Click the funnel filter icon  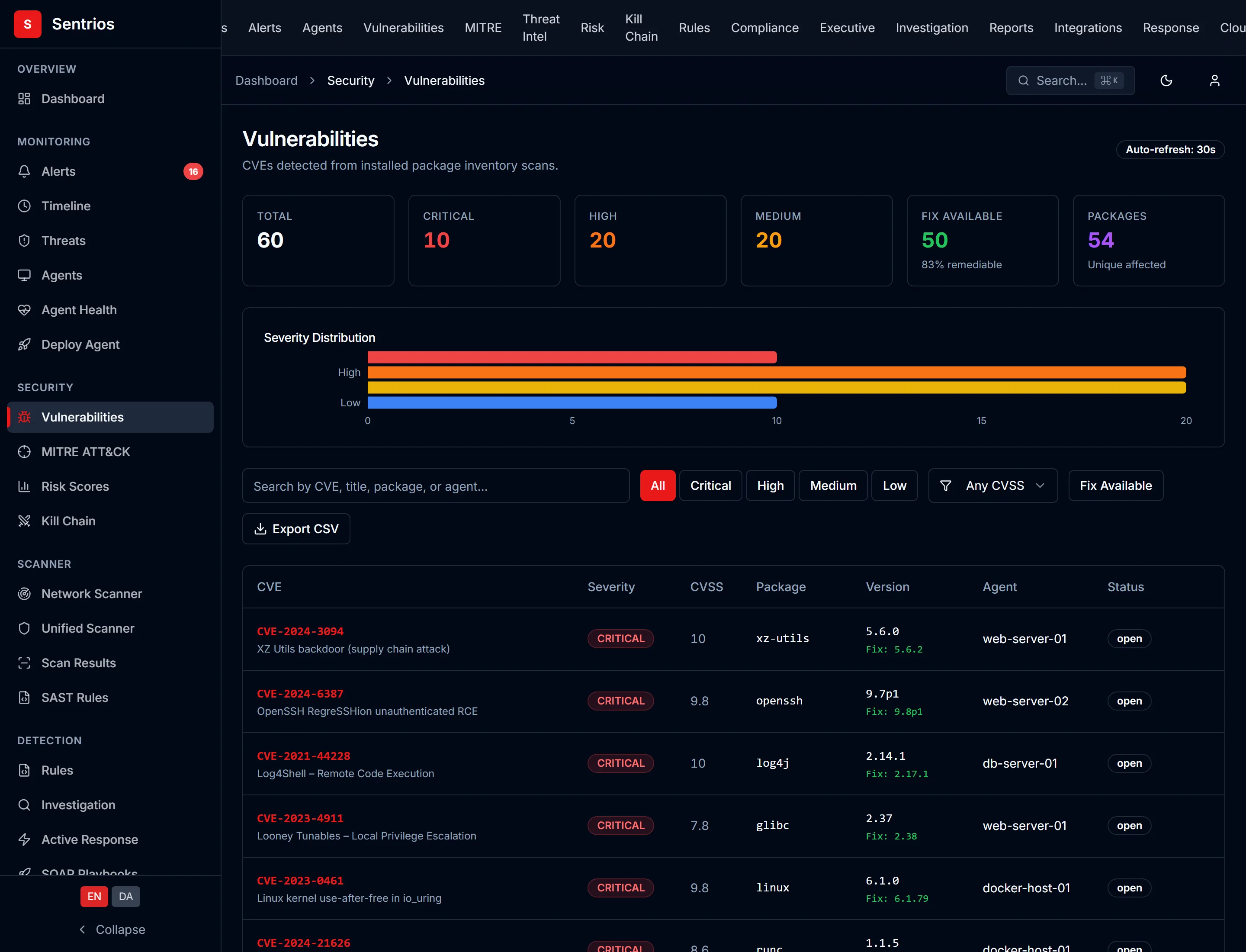click(946, 486)
